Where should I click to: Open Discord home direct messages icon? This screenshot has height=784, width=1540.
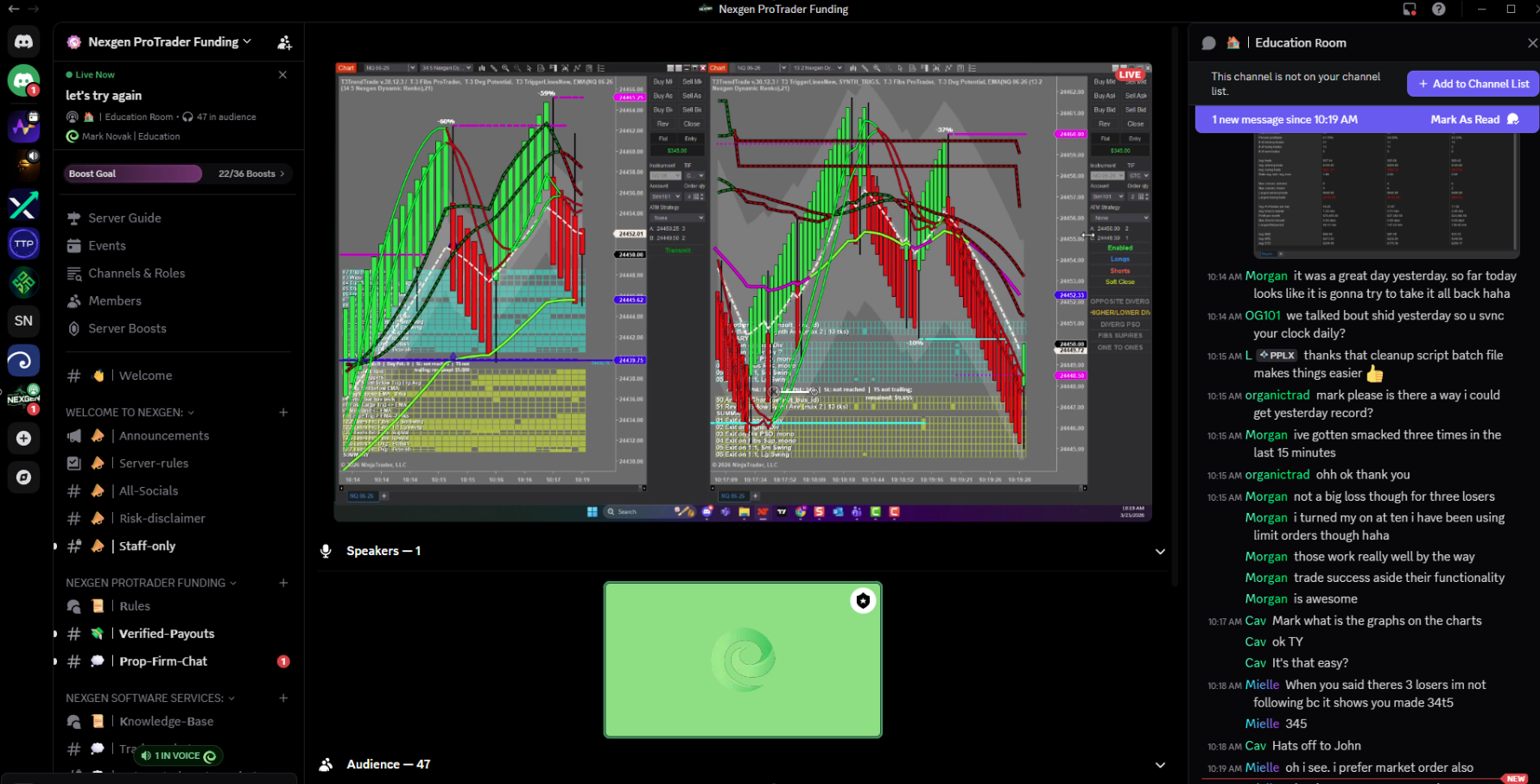click(23, 41)
